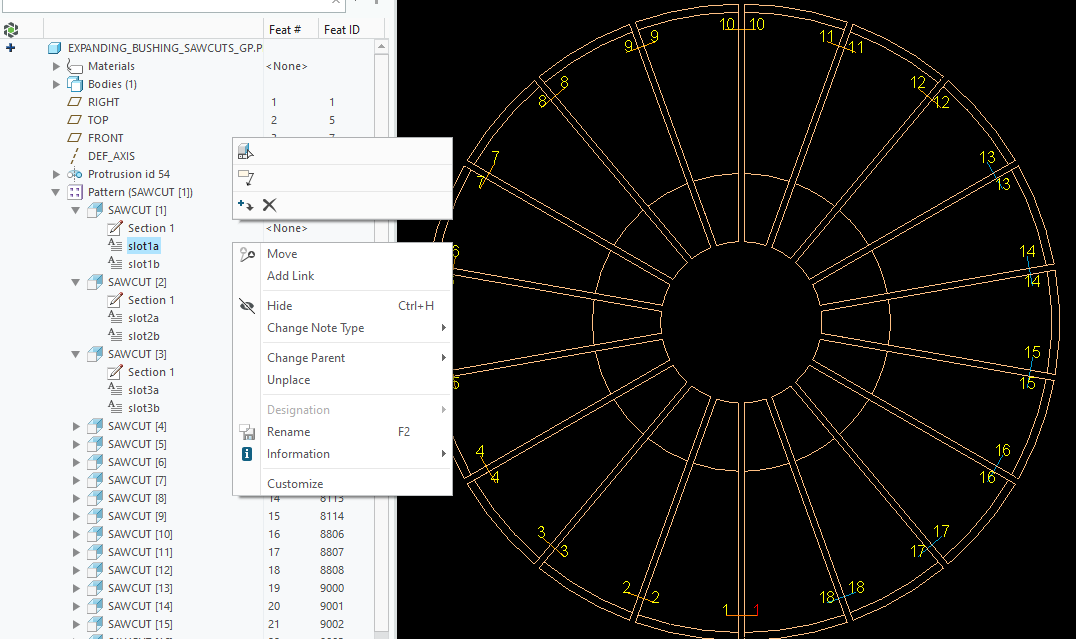
Task: Collapse the SAWCUT [2] tree node
Action: tap(74, 281)
